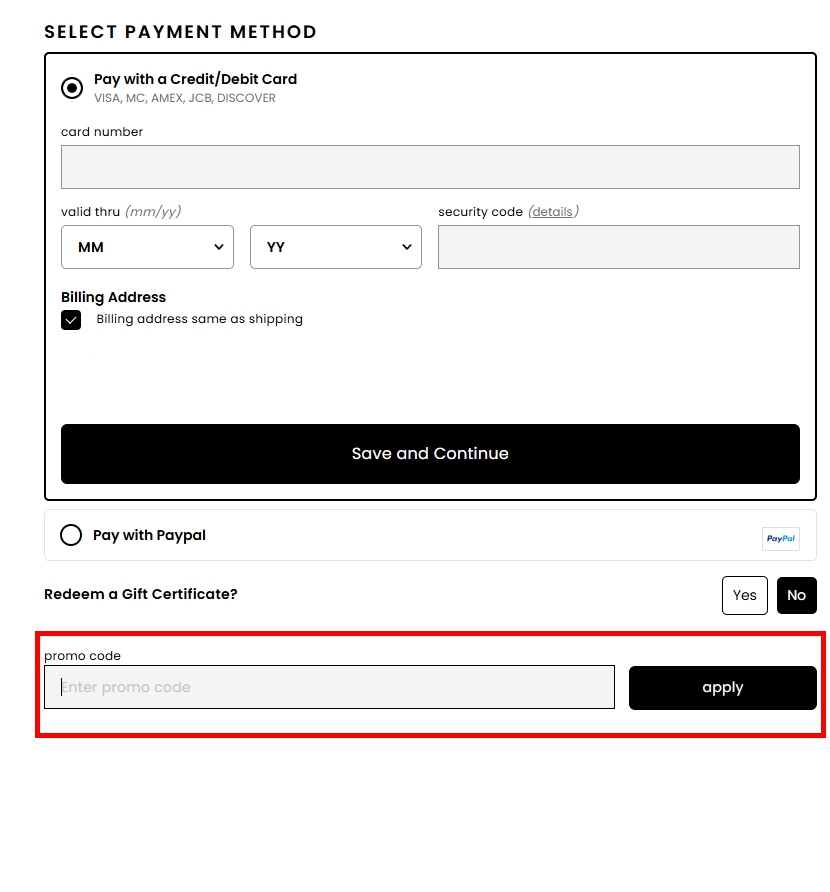Click the "Pay with a Credit/Debit Card" label

point(195,79)
